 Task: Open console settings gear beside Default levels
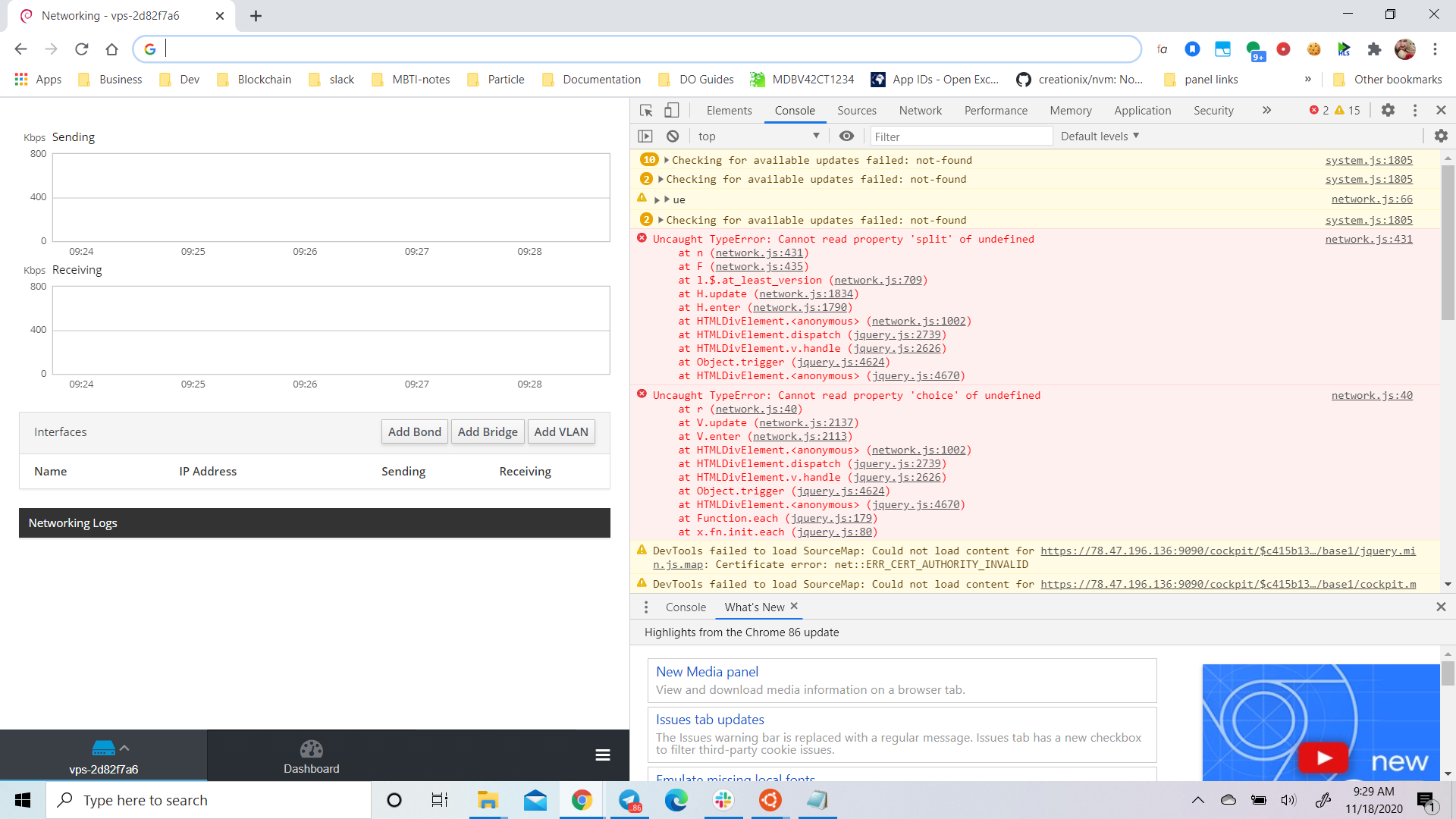[1441, 136]
